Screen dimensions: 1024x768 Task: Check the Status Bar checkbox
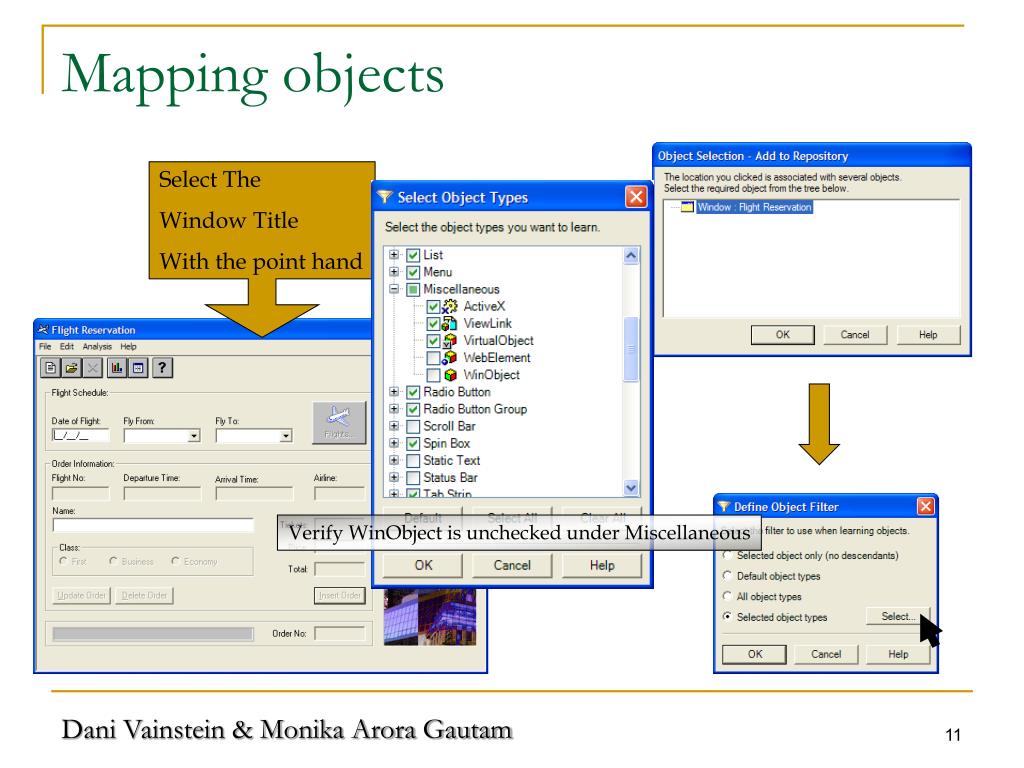coord(413,478)
